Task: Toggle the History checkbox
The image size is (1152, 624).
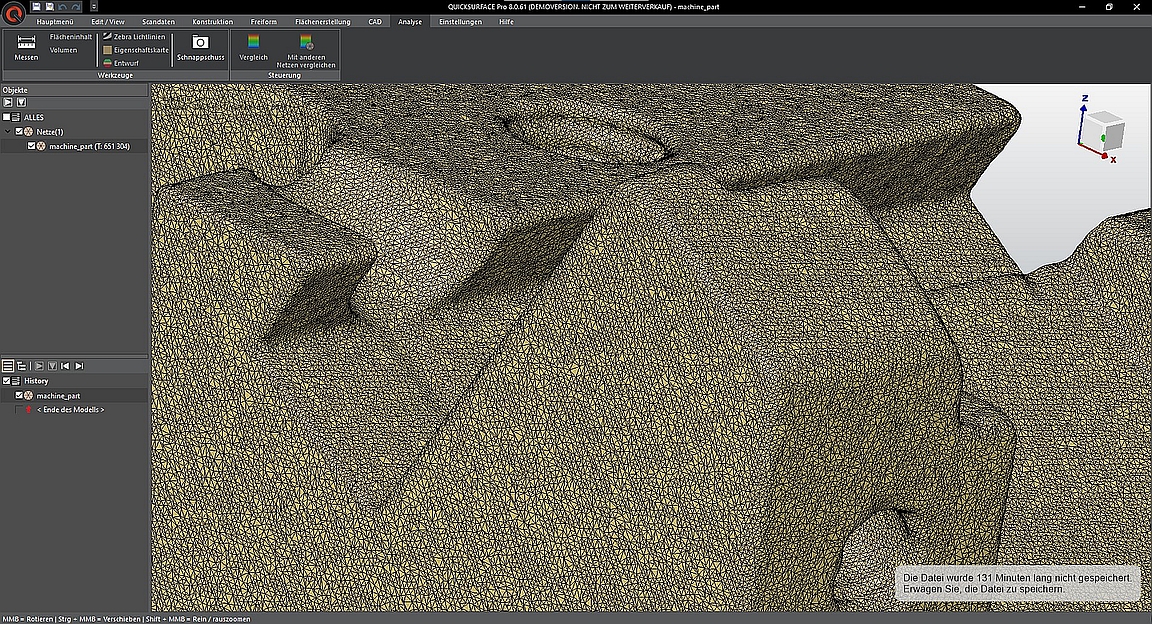Action: tap(6, 381)
